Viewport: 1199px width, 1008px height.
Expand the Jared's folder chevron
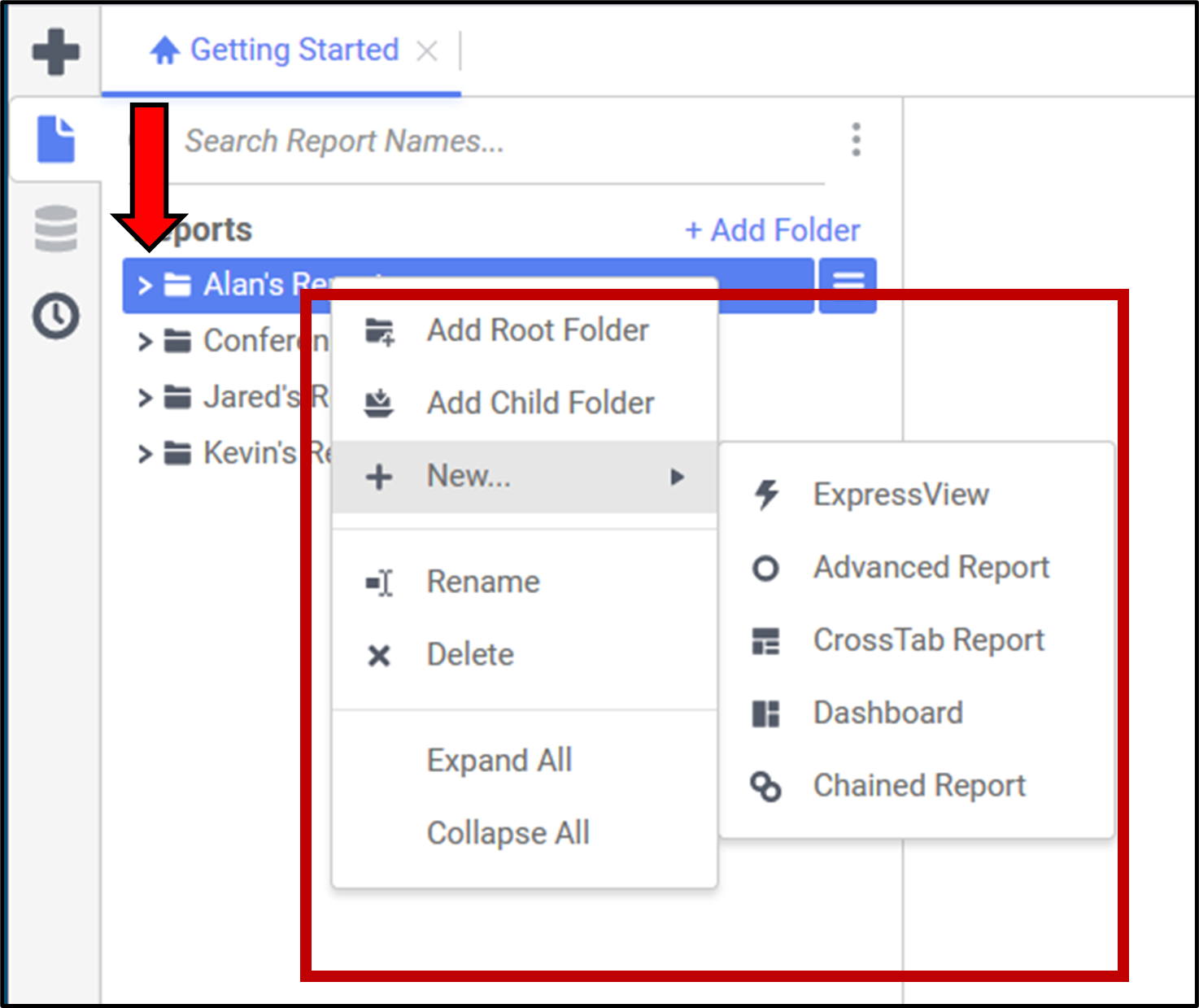tap(145, 398)
